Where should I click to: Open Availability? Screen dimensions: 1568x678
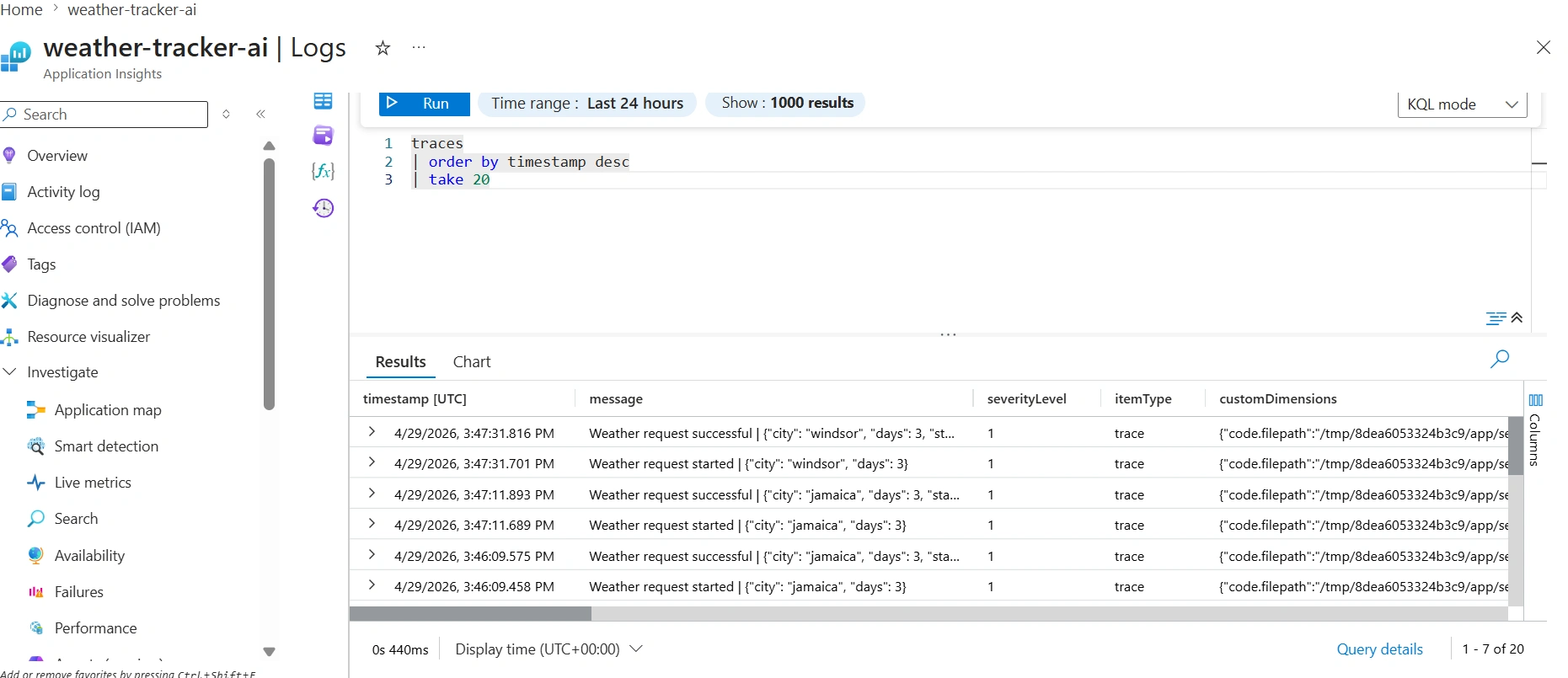click(x=89, y=556)
